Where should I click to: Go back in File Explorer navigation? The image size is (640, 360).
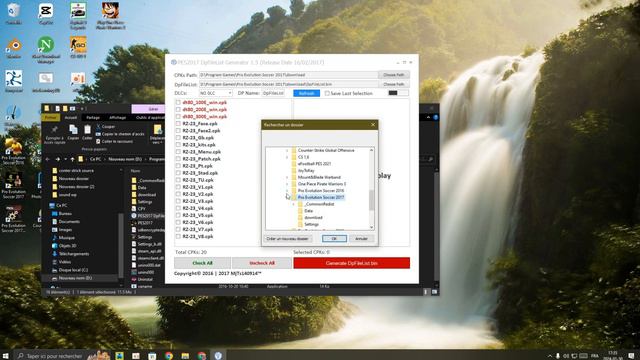coord(48,159)
